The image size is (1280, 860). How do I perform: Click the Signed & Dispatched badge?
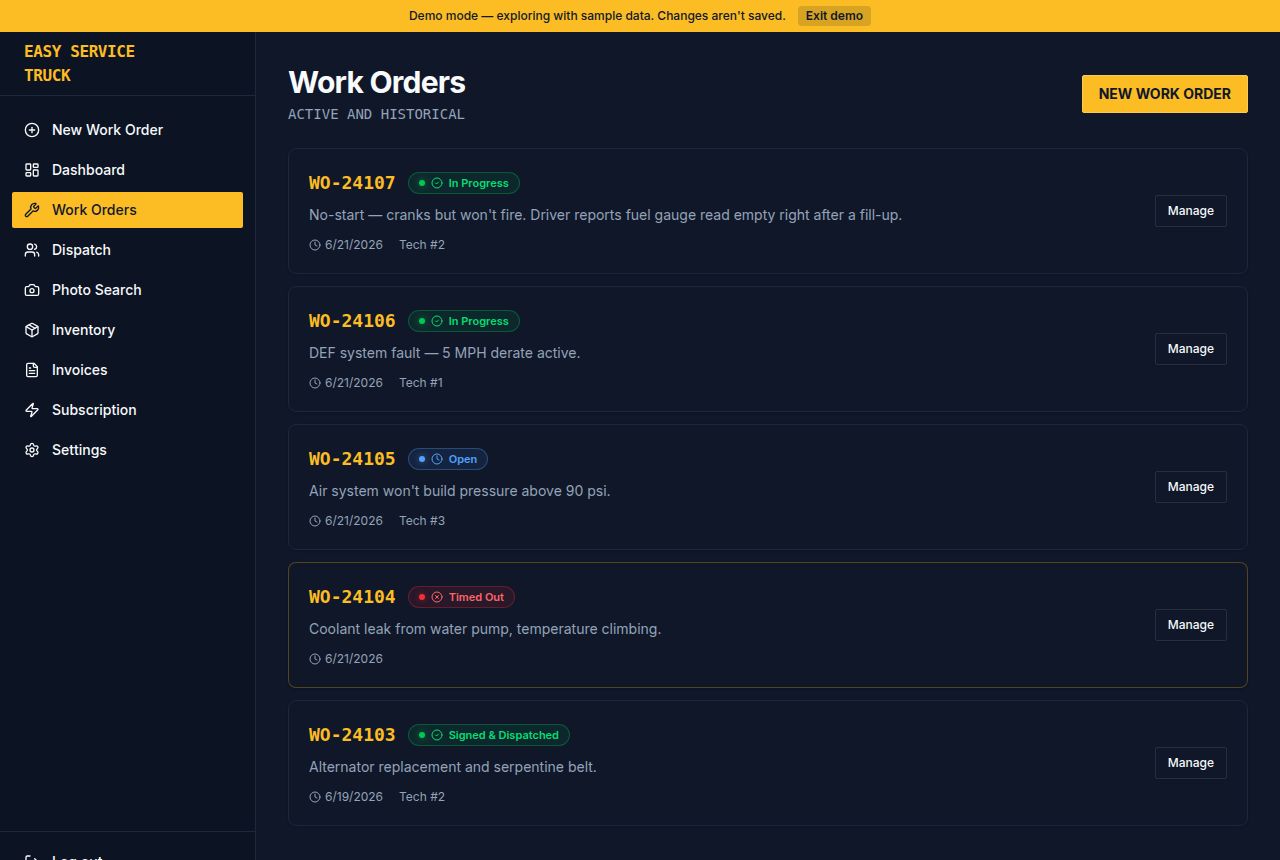pyautogui.click(x=489, y=735)
